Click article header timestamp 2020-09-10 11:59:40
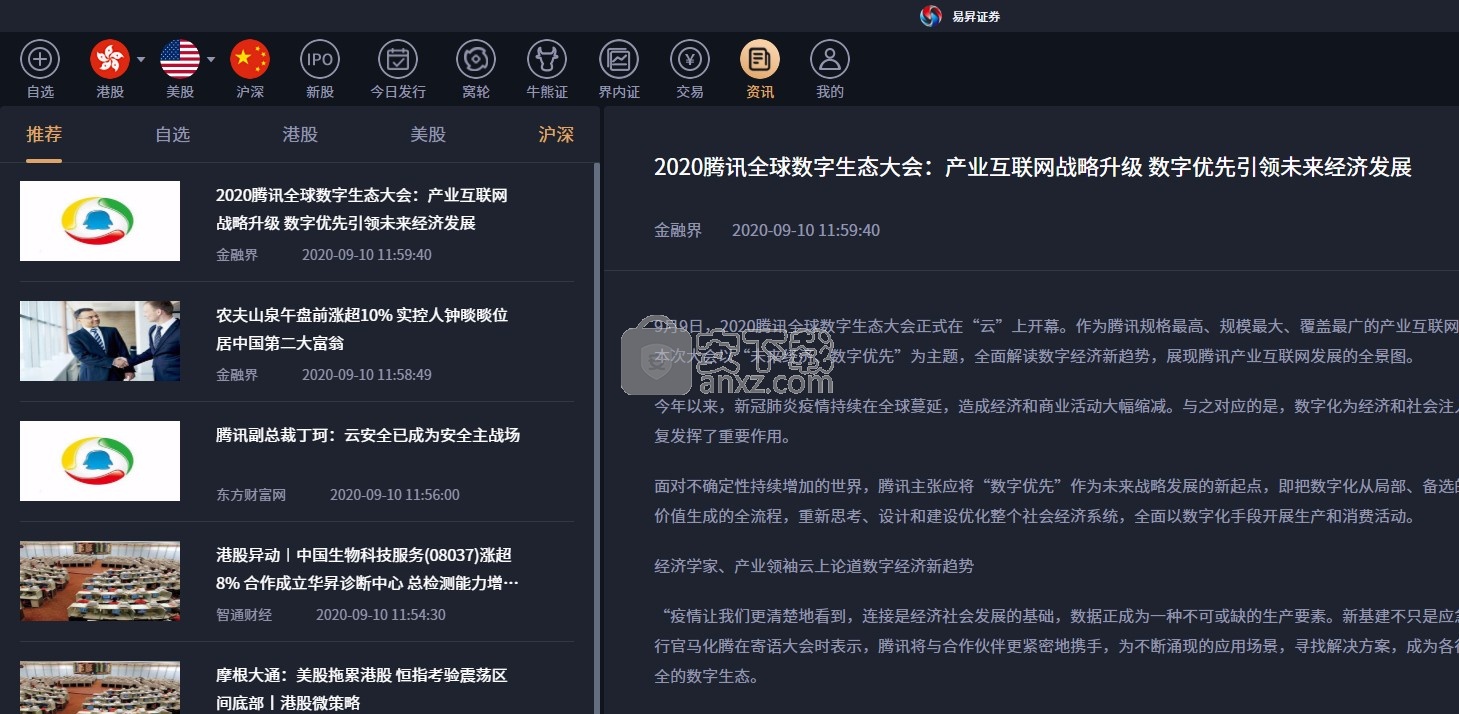The height and width of the screenshot is (714, 1459). tap(806, 230)
